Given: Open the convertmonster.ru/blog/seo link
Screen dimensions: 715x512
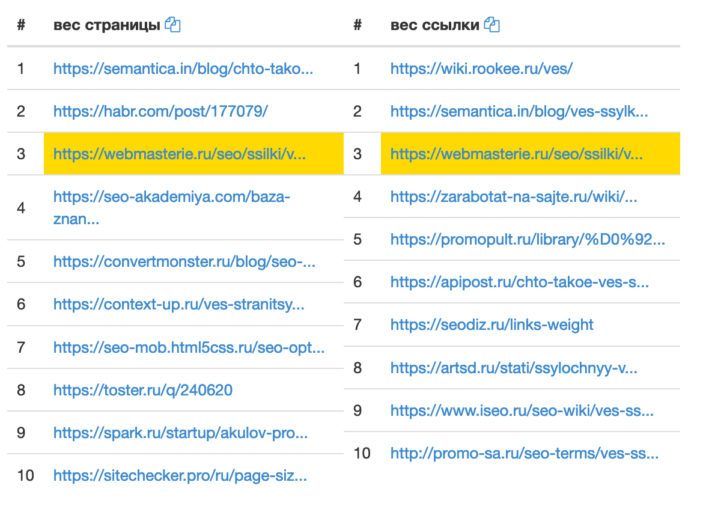Looking at the screenshot, I should coord(184,262).
